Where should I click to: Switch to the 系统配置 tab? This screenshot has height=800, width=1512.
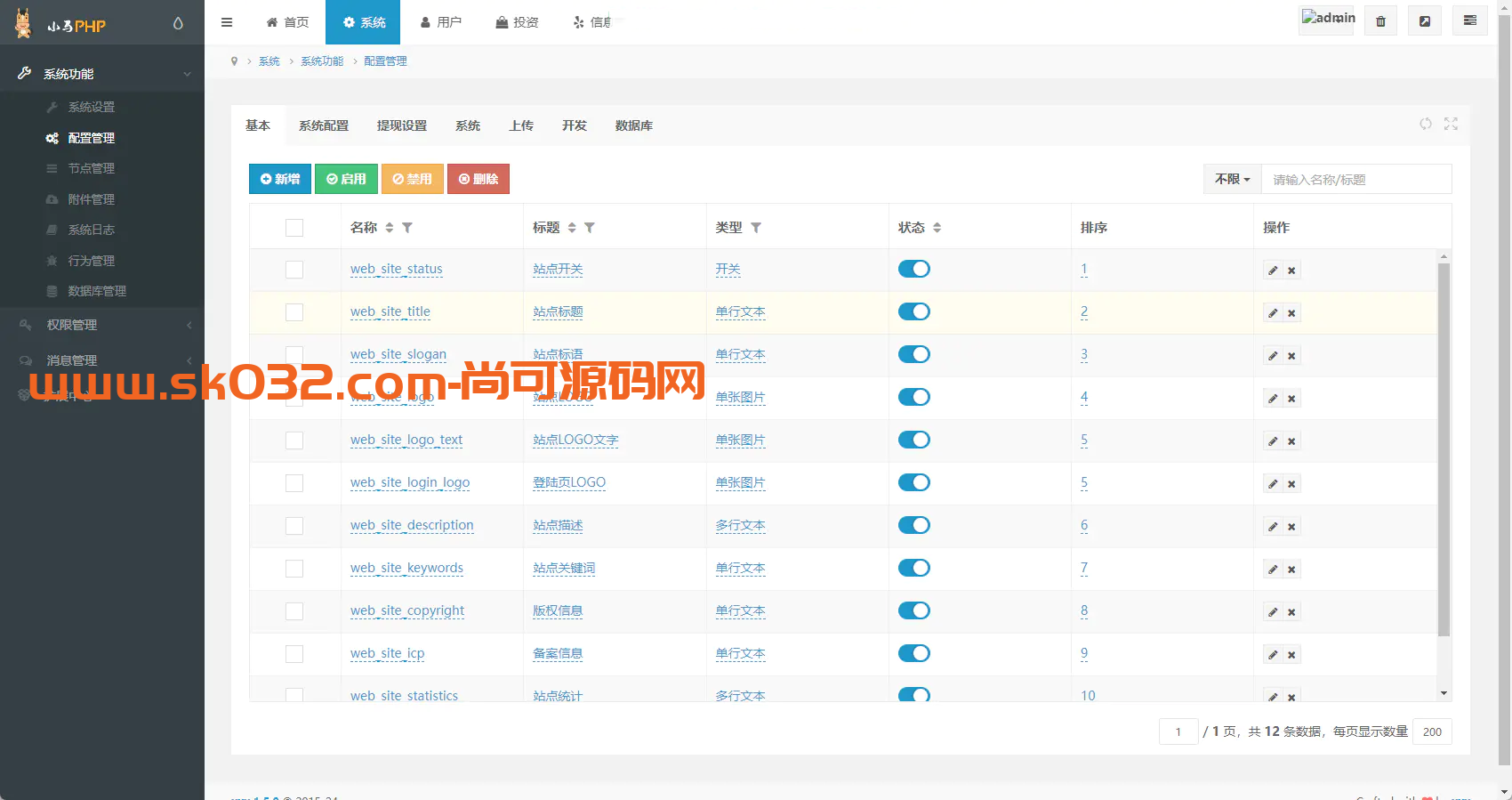coord(324,125)
